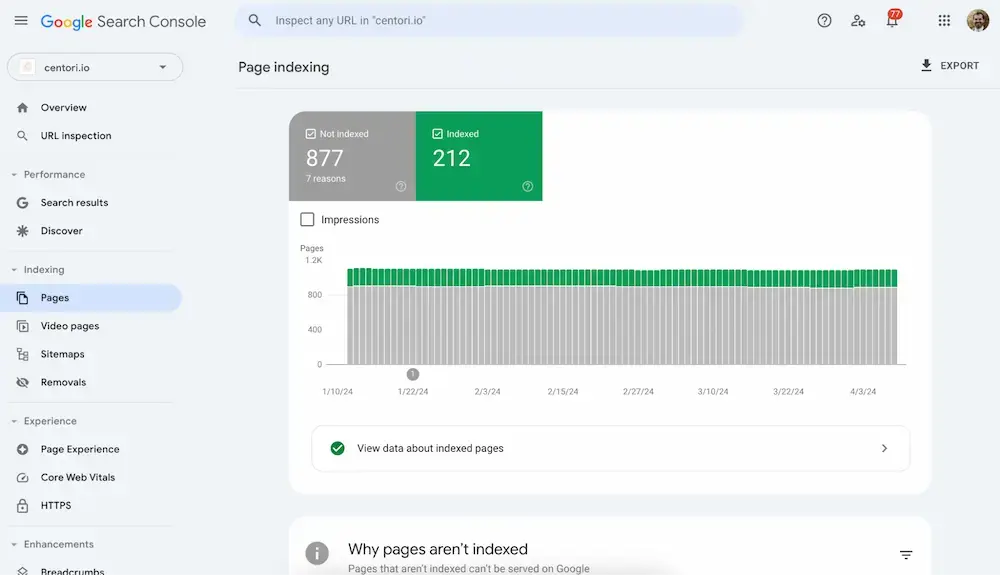
Task: Open the centori.io property dropdown
Action: [95, 67]
